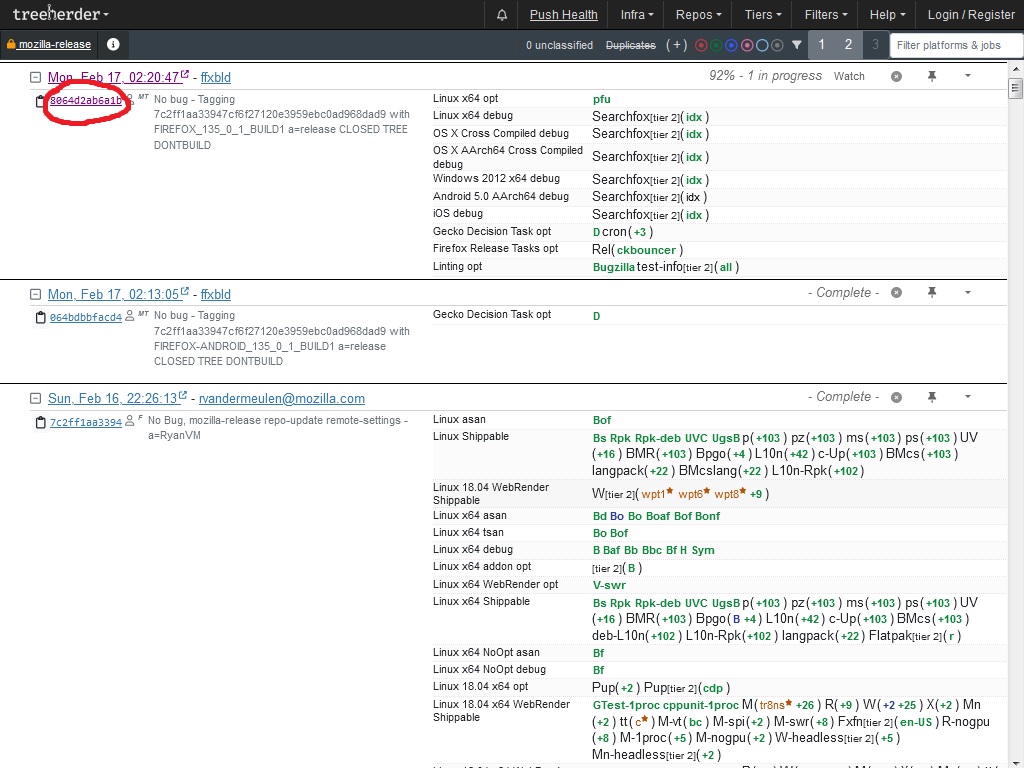Click the mozilla-release repo info icon
Image resolution: width=1024 pixels, height=768 pixels.
tap(113, 45)
